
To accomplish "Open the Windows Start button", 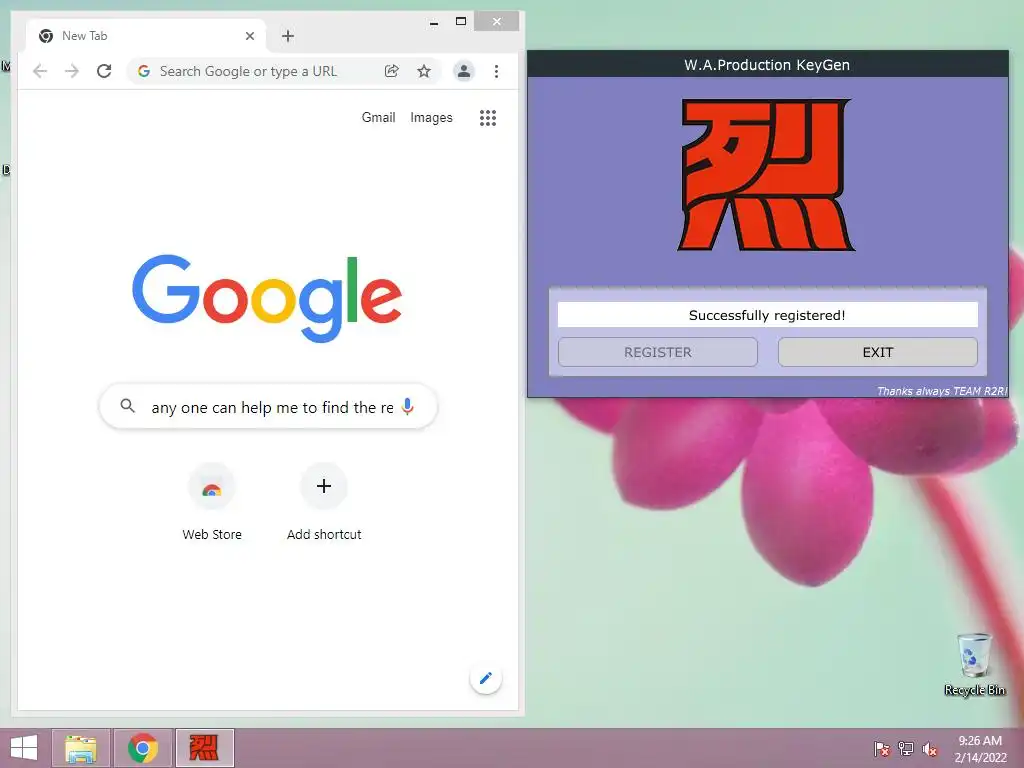I will [x=24, y=748].
